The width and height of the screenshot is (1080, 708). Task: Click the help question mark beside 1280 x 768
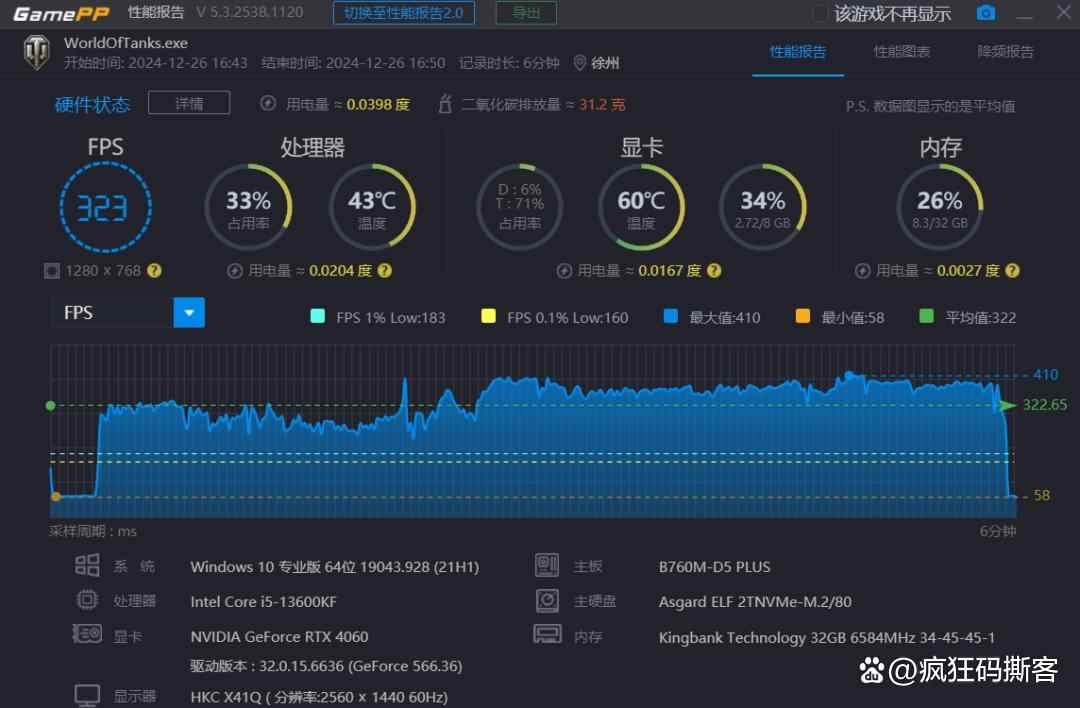tap(154, 271)
